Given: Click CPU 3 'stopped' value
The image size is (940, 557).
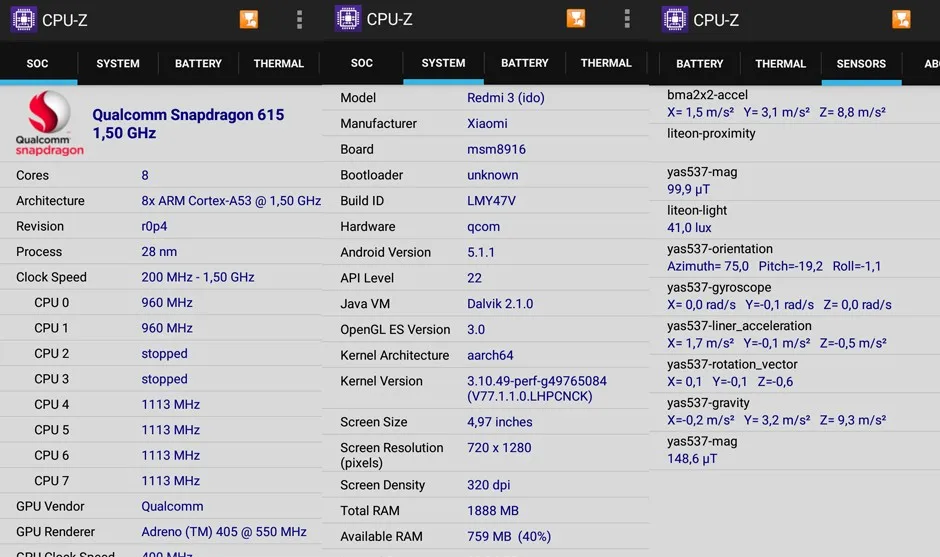Looking at the screenshot, I should [164, 379].
